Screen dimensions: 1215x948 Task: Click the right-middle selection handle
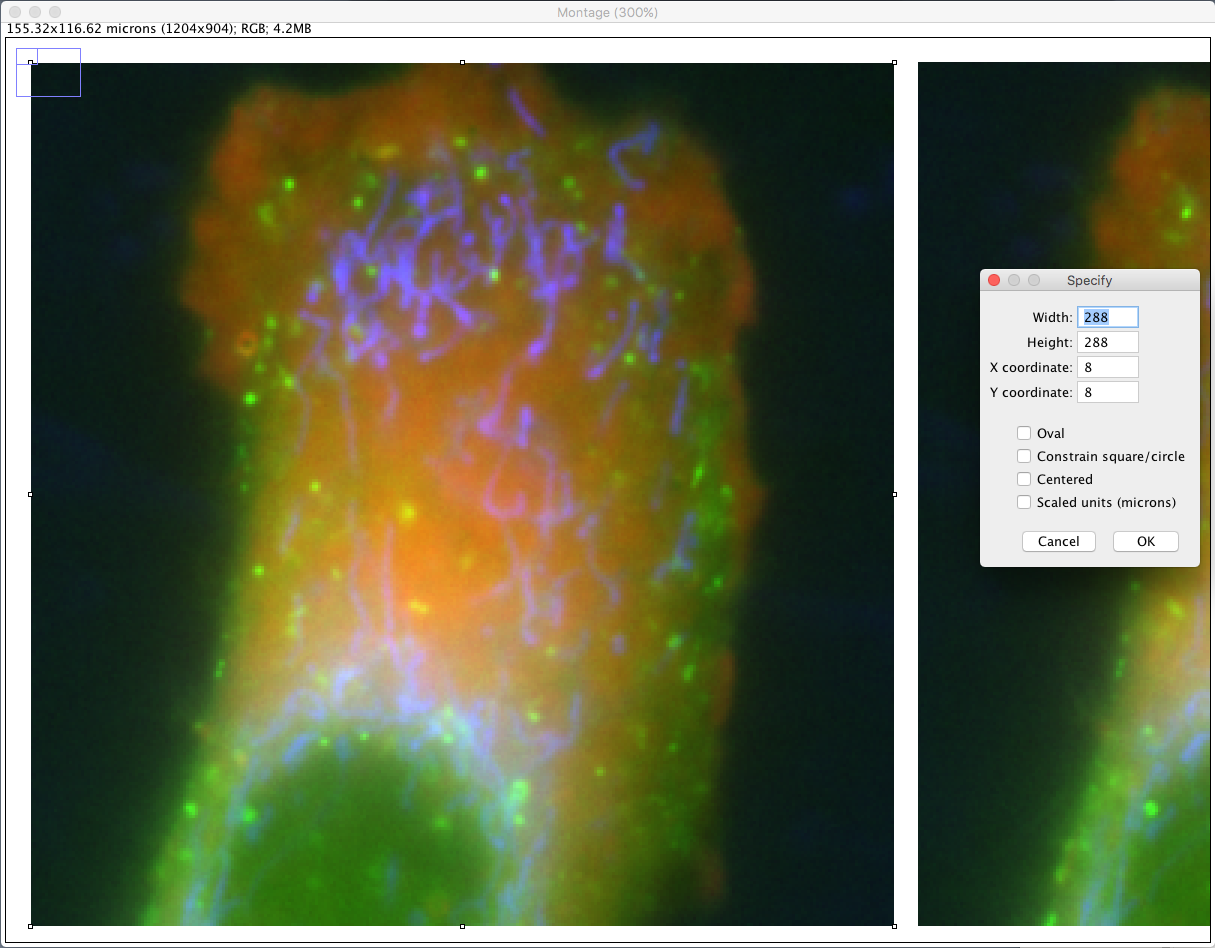[x=894, y=494]
